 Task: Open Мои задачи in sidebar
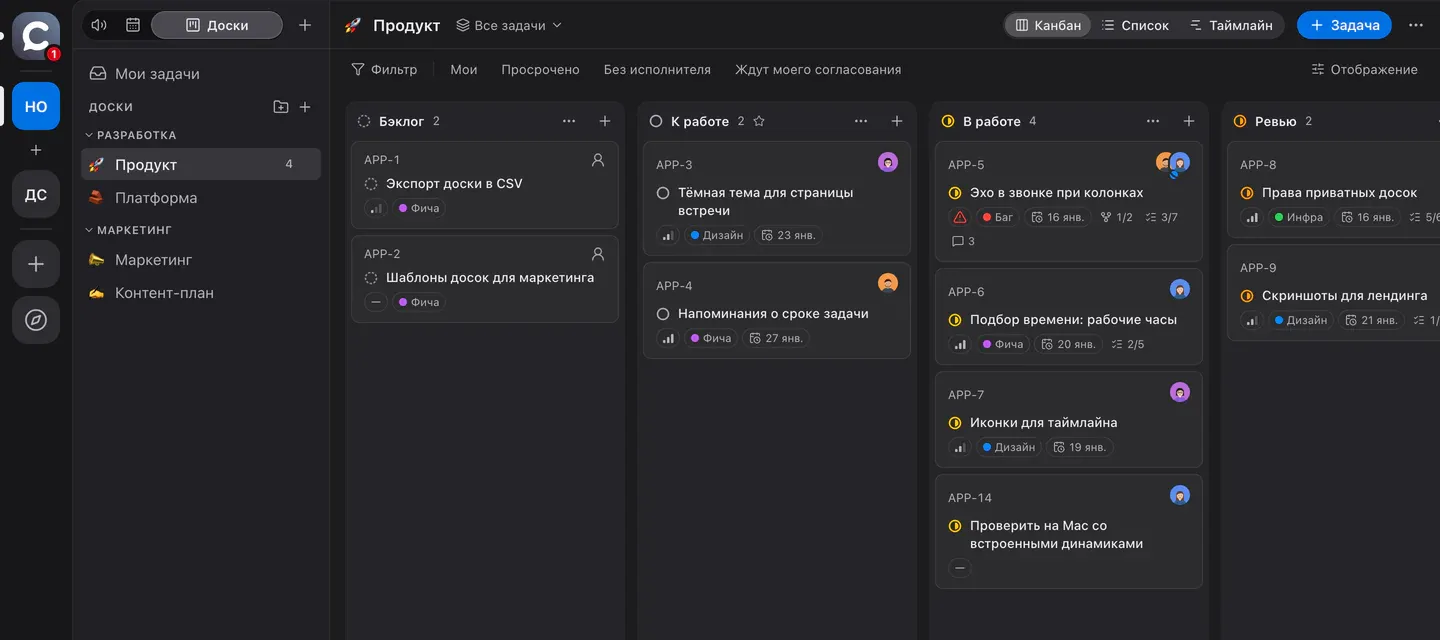point(200,74)
